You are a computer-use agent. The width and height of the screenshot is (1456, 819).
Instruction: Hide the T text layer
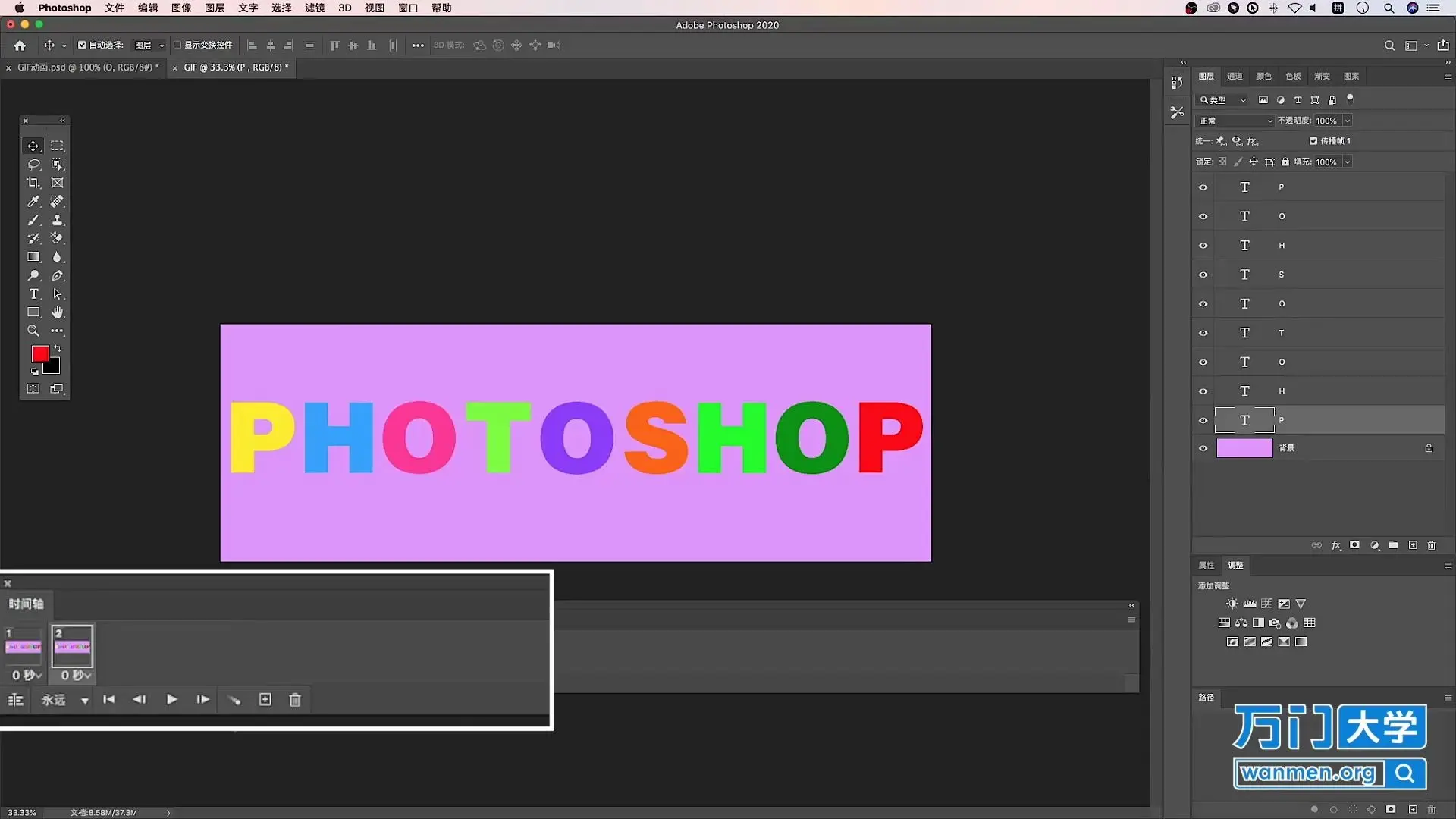(x=1203, y=333)
